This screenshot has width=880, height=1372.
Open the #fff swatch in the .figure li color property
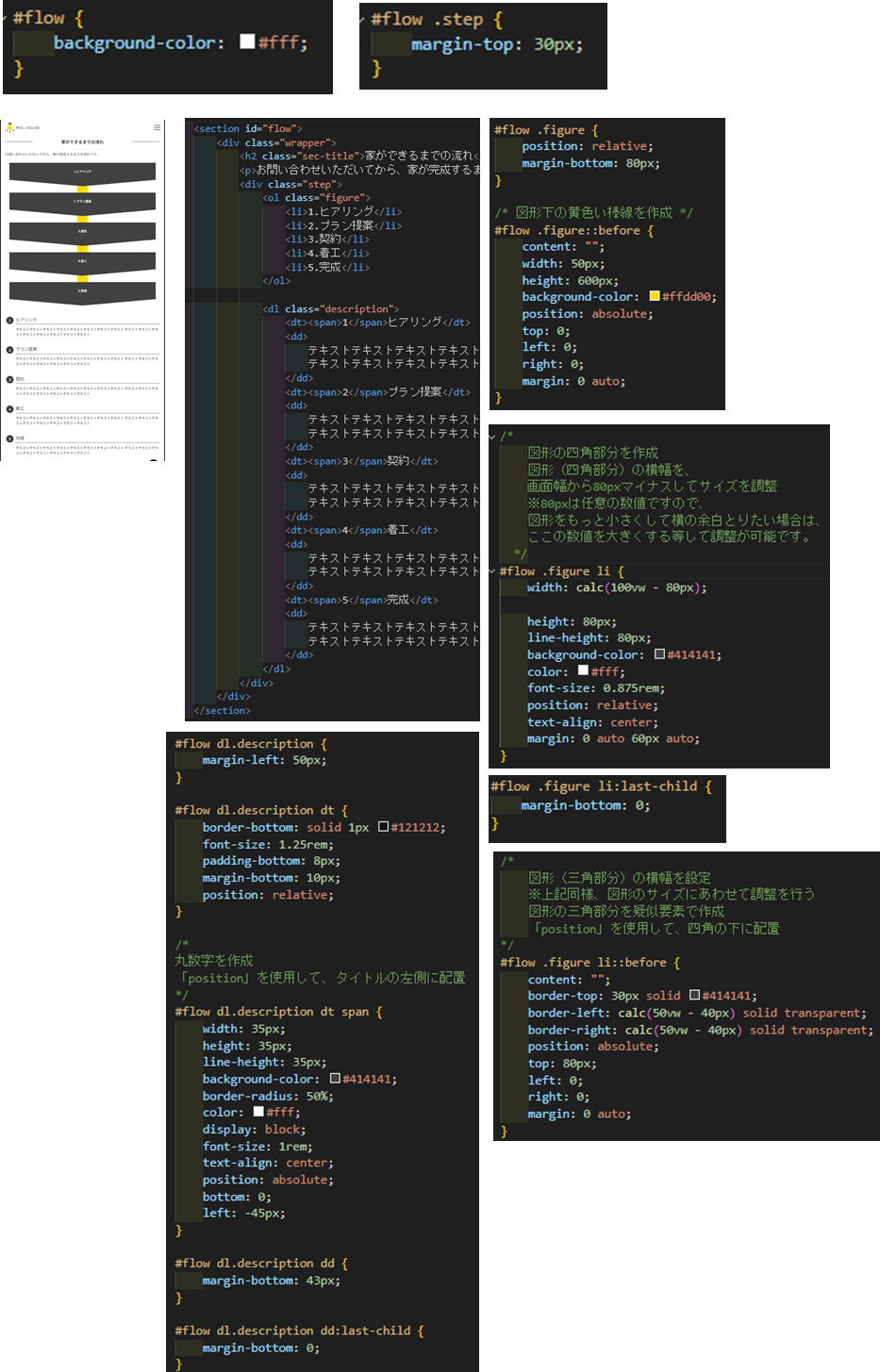583,671
